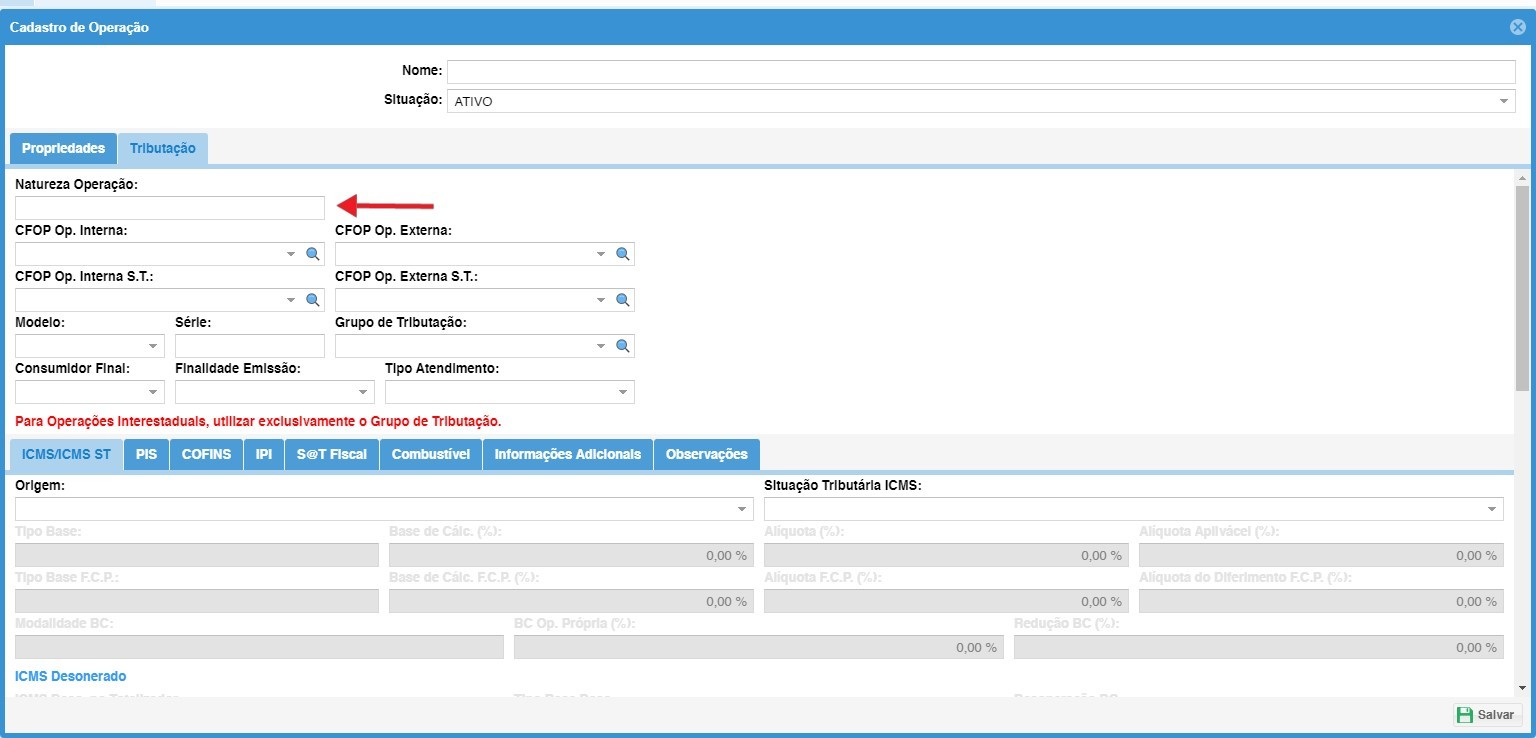
Task: Expand the Finalidade Emissão dropdown
Action: click(x=363, y=392)
